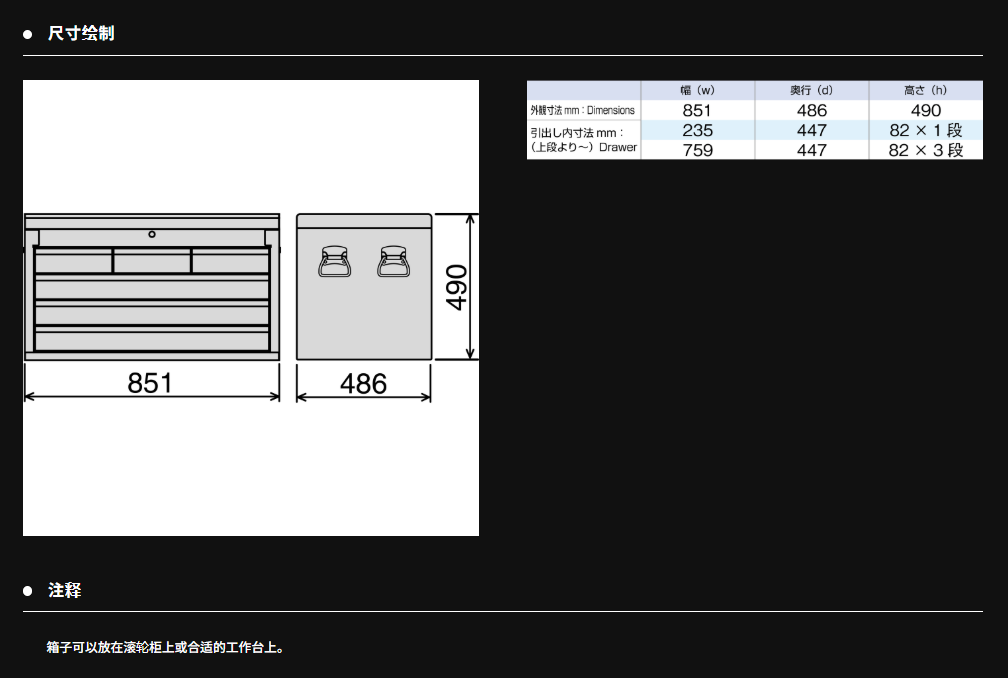Click the 高さ (h) column header
Viewport: 1008px width, 678px height.
point(925,90)
